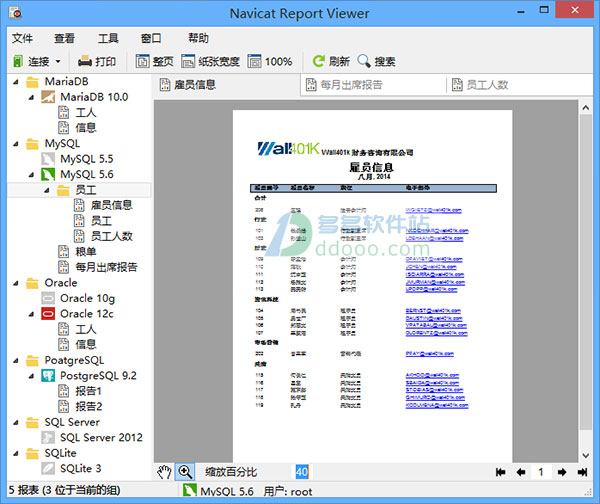The image size is (600, 504).
Task: Click the MySQL 5.6 status bar icon
Action: pyautogui.click(x=189, y=491)
